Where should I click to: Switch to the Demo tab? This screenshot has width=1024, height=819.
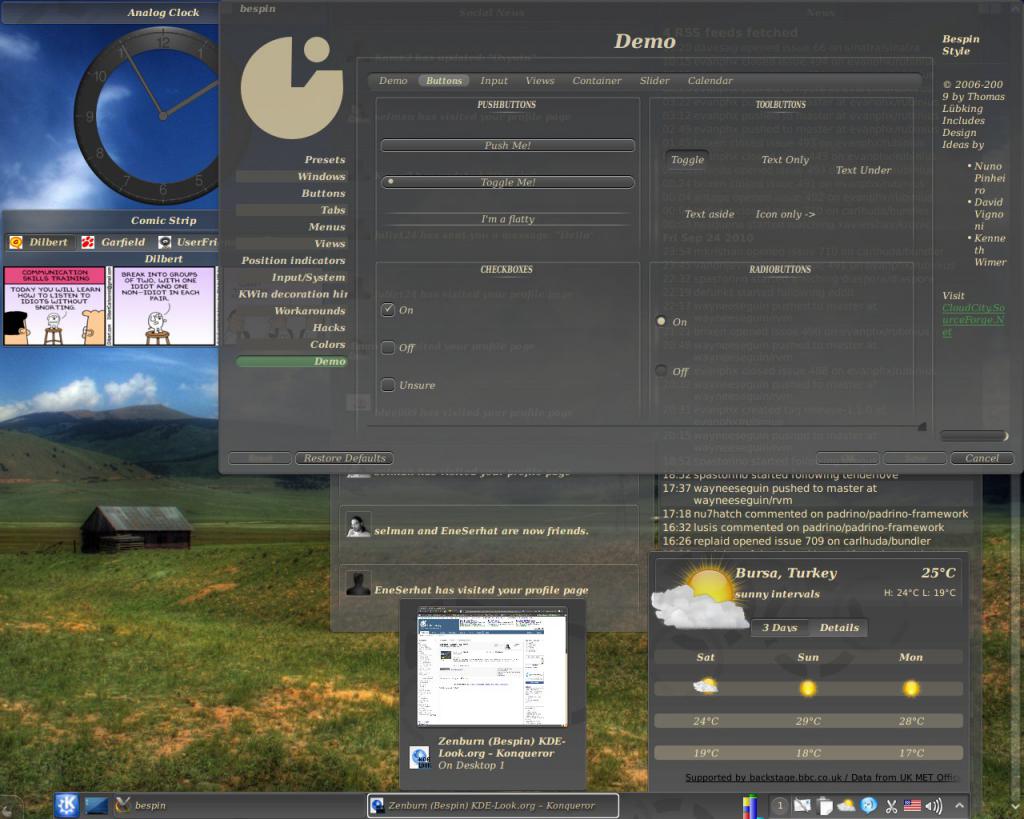pos(393,80)
